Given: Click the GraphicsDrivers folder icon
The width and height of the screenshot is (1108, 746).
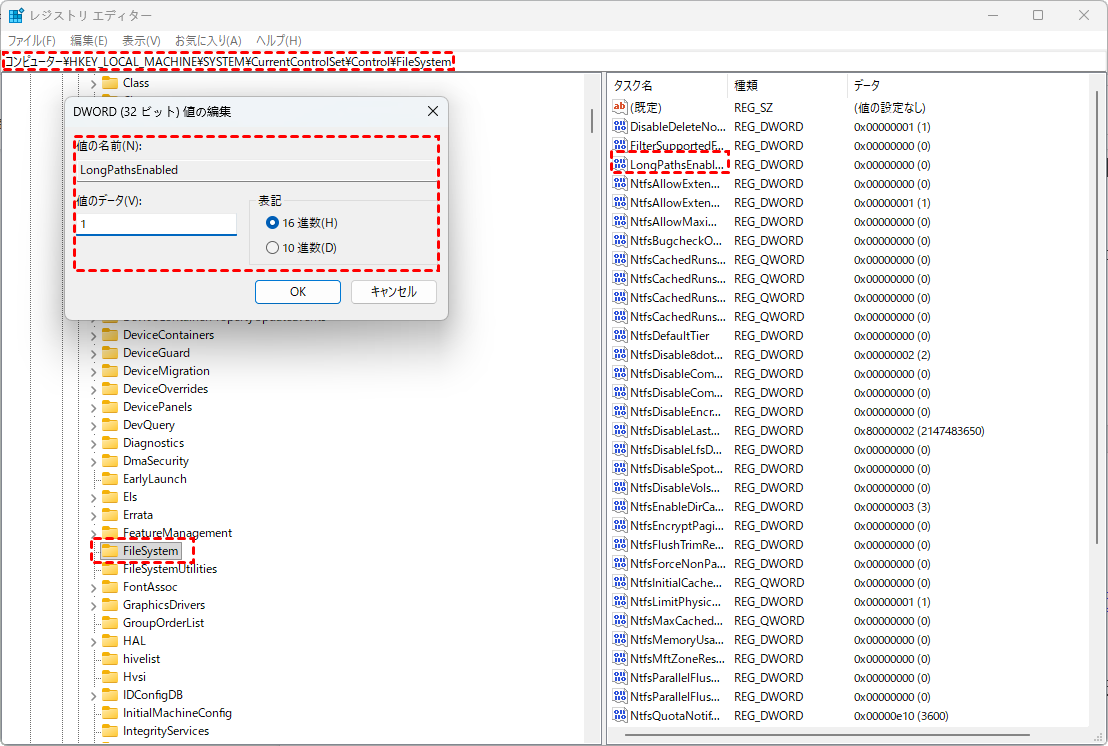Looking at the screenshot, I should point(110,605).
